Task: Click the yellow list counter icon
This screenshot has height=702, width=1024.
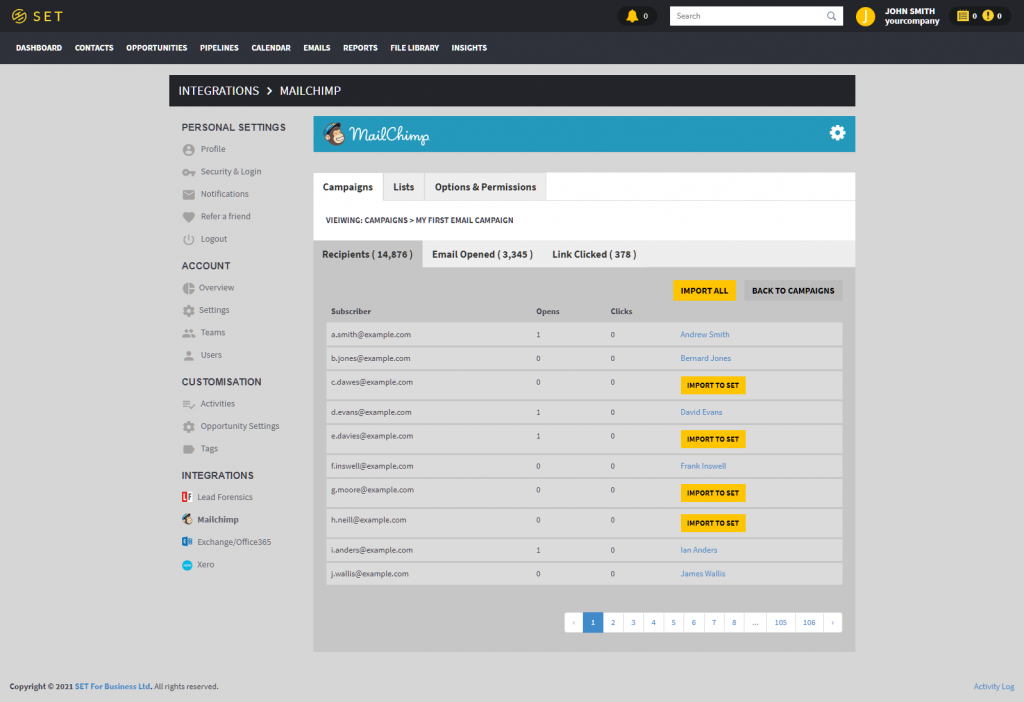Action: pyautogui.click(x=963, y=16)
